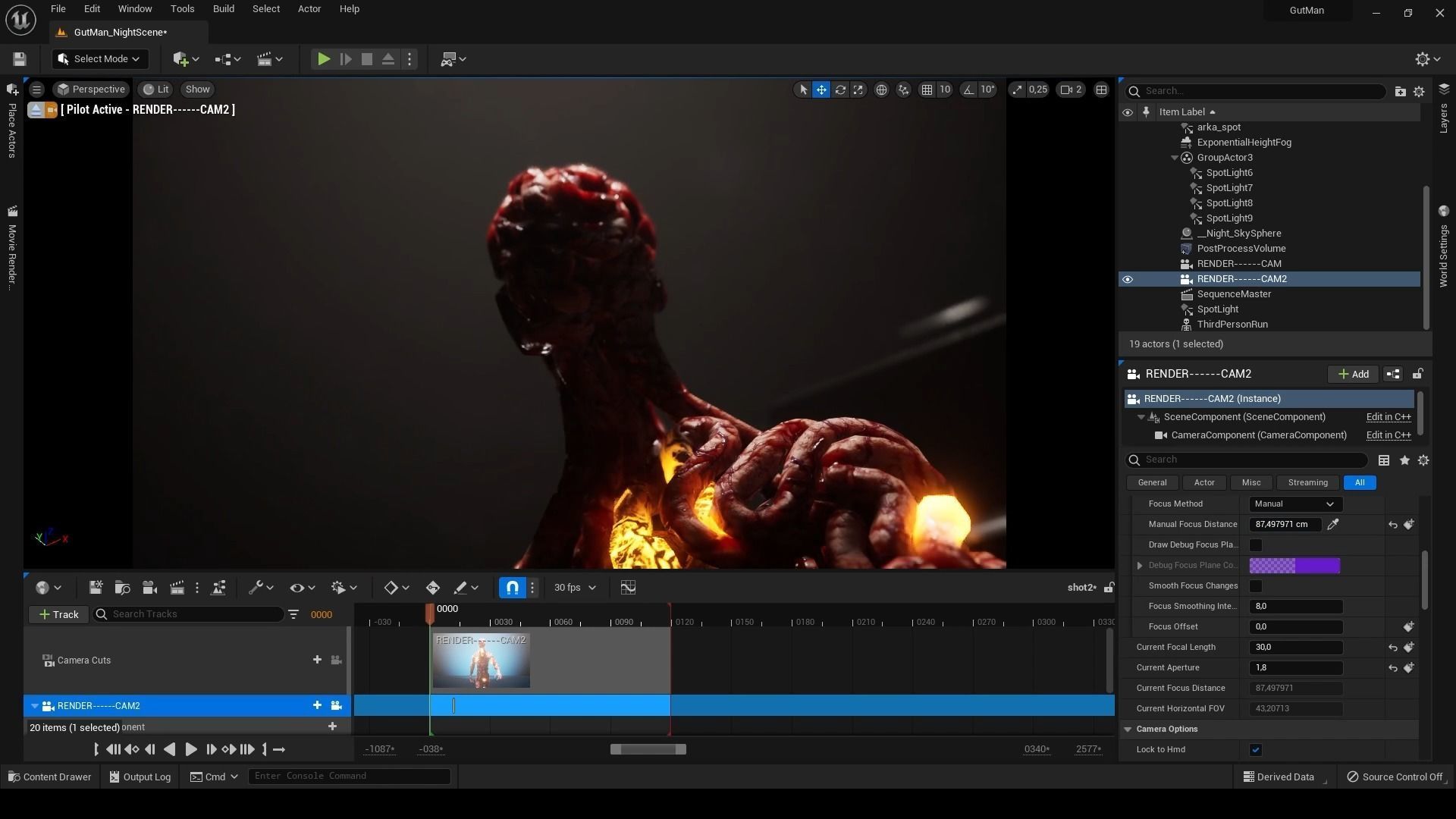This screenshot has height=819, width=1456.
Task: Open the Content Drawer
Action: point(49,777)
